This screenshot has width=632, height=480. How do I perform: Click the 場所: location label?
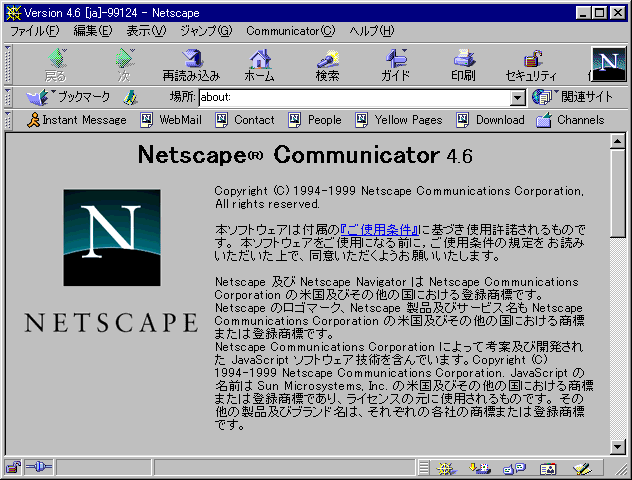click(183, 97)
